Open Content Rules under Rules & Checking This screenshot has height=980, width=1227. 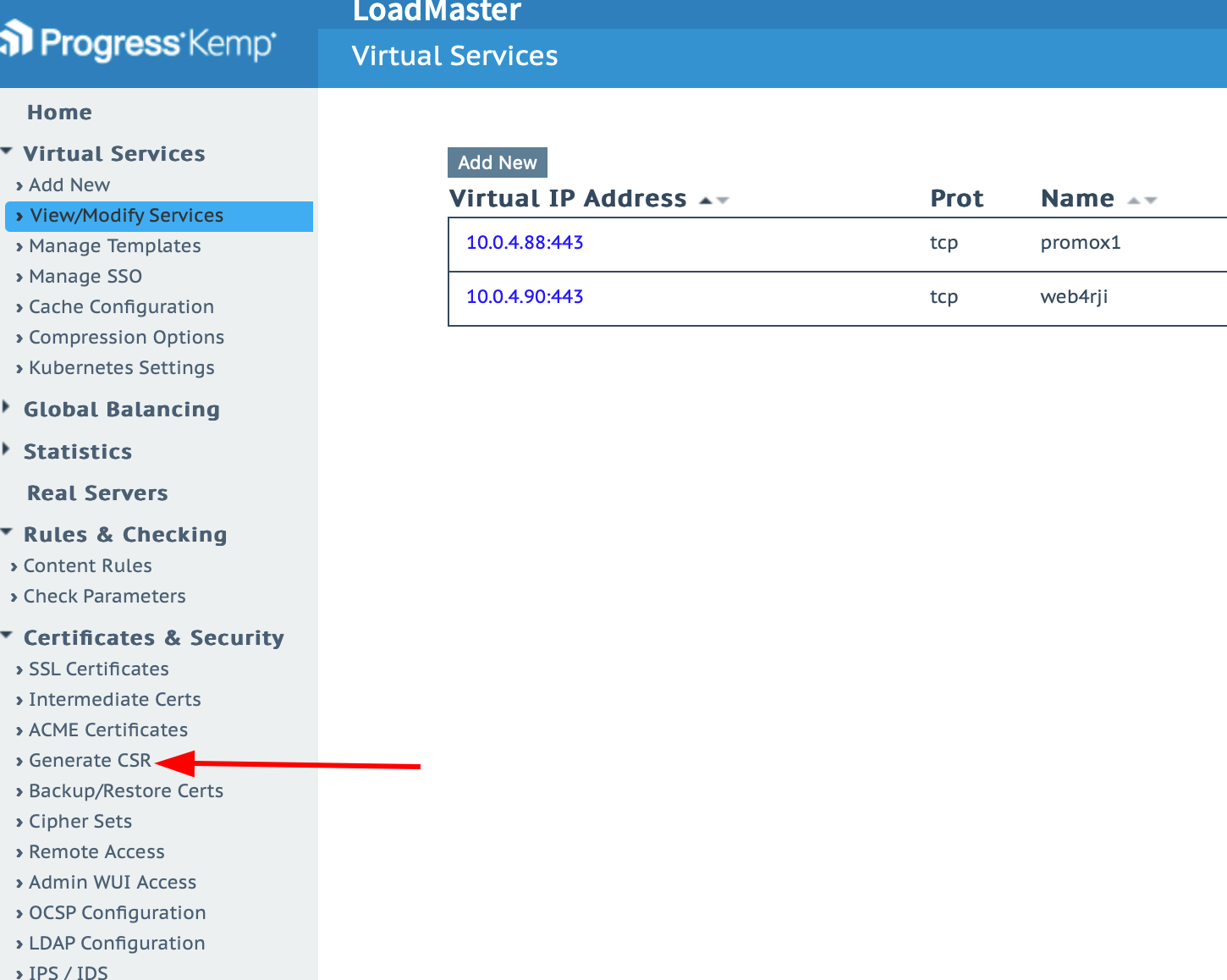point(87,566)
